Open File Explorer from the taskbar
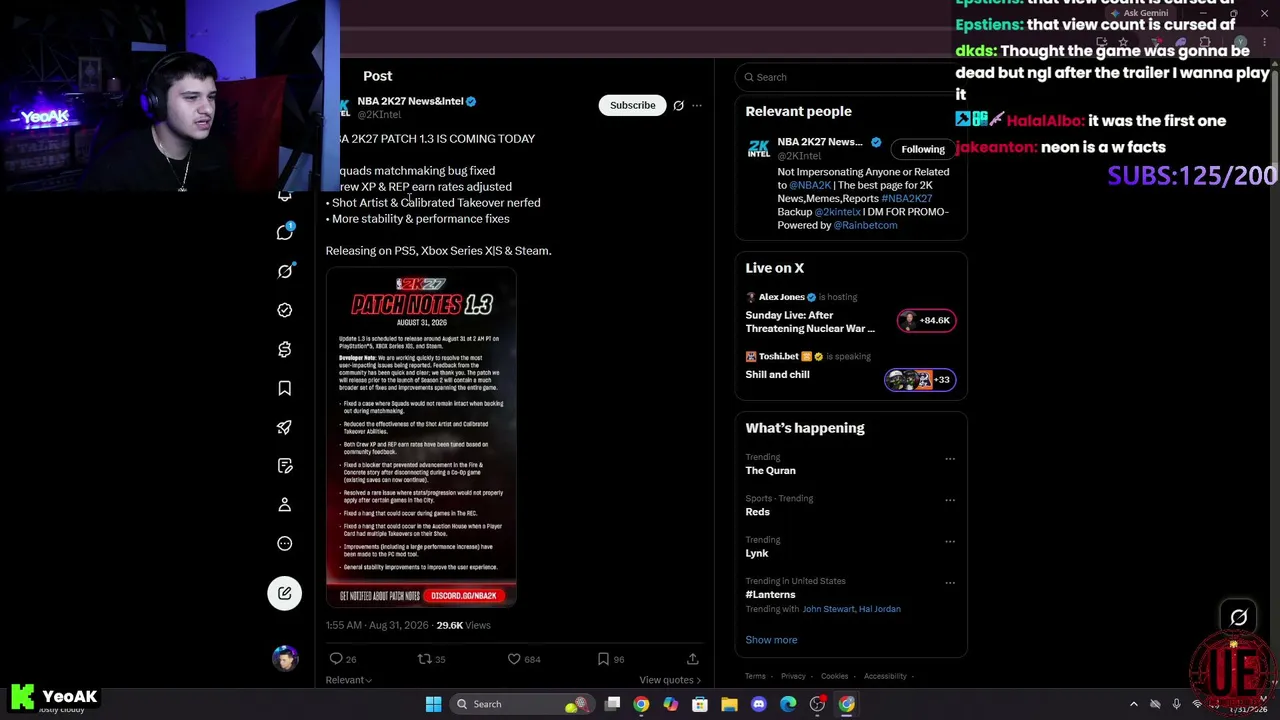 click(729, 704)
